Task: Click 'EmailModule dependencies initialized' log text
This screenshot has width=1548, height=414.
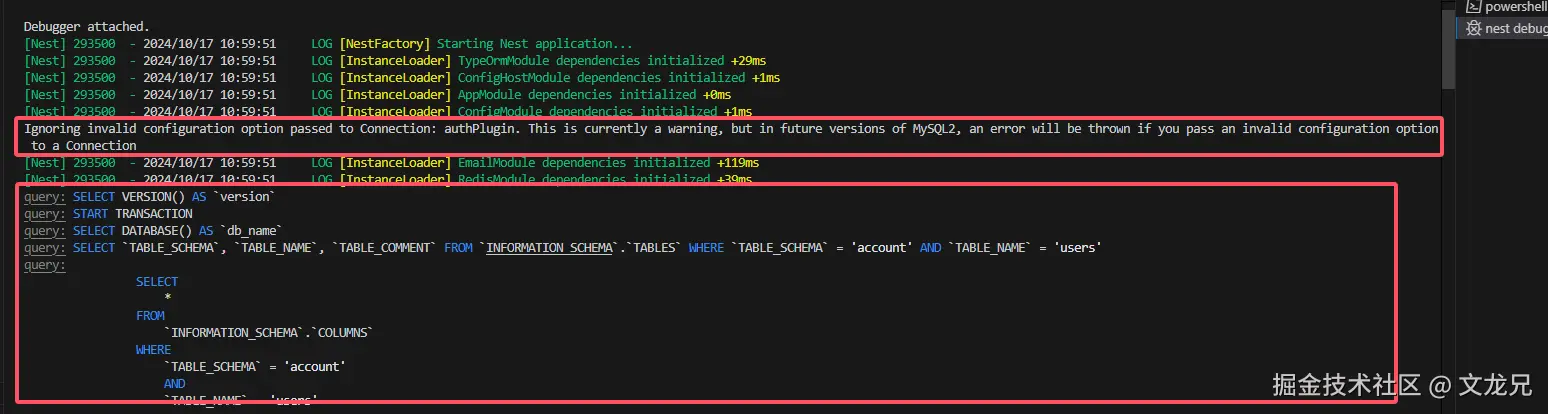Action: click(x=584, y=163)
